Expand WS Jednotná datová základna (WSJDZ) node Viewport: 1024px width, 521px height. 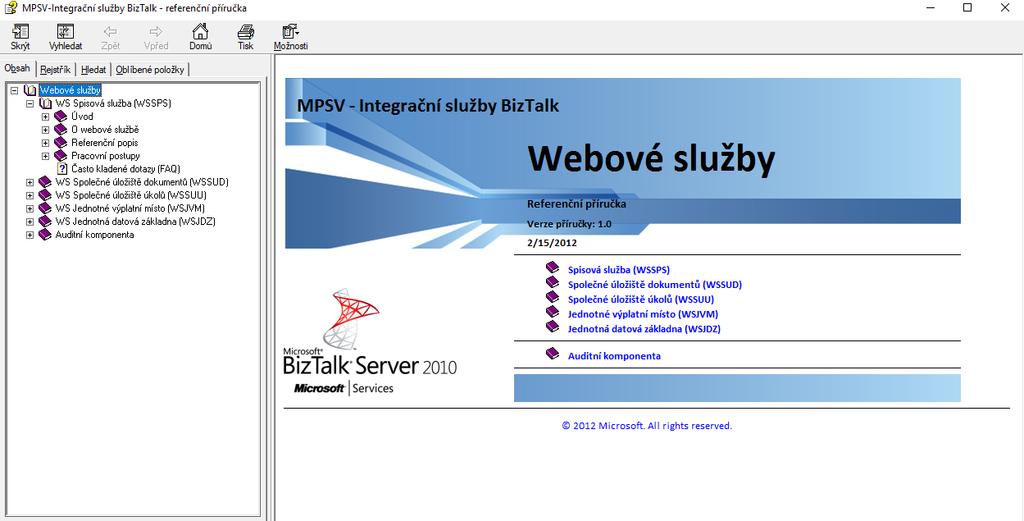coord(29,222)
